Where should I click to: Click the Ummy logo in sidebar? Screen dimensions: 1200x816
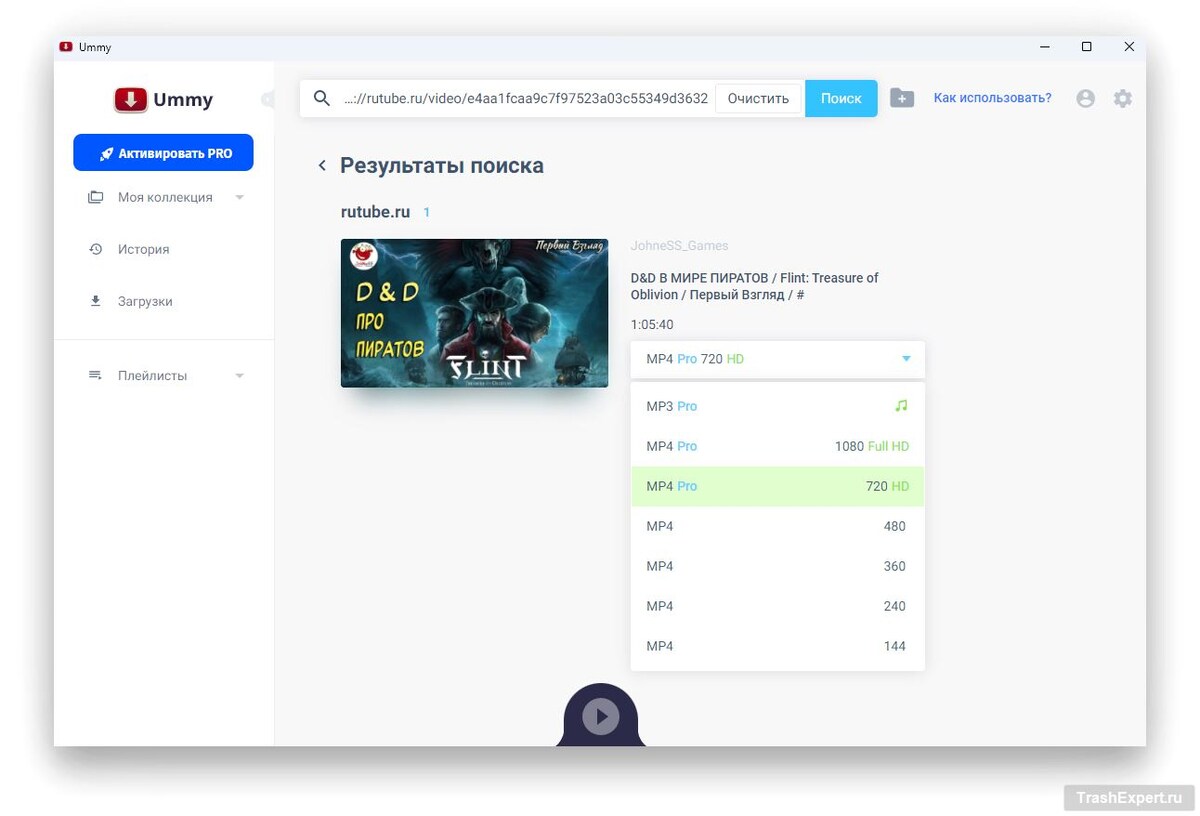click(163, 99)
